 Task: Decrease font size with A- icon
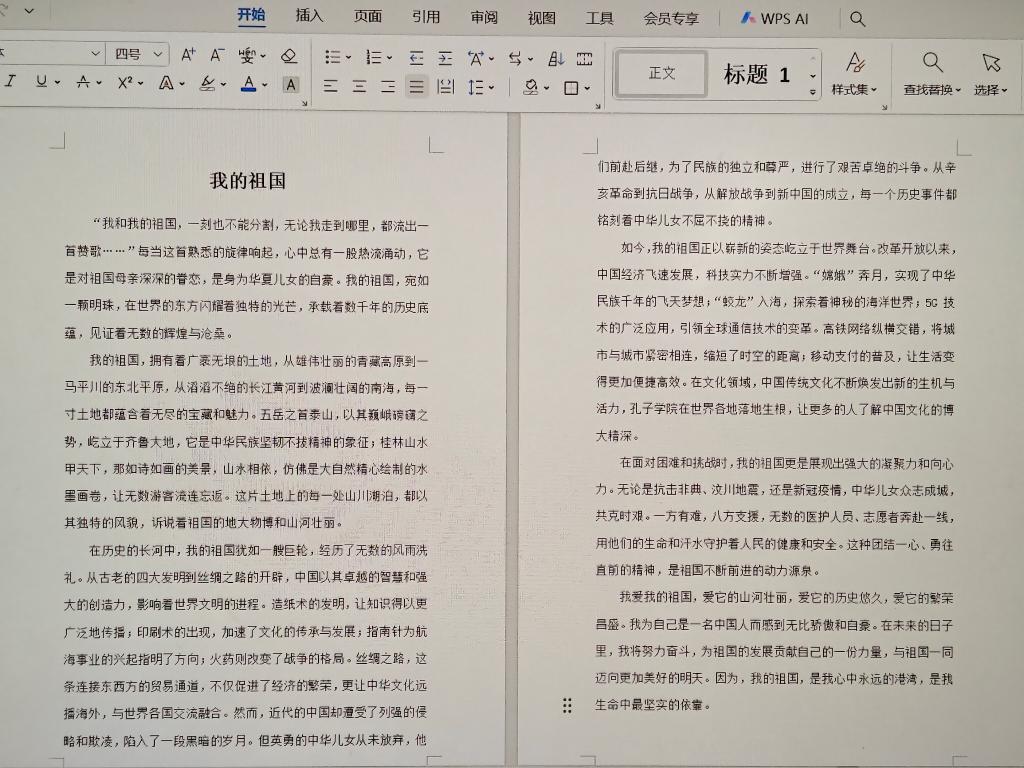(x=216, y=56)
